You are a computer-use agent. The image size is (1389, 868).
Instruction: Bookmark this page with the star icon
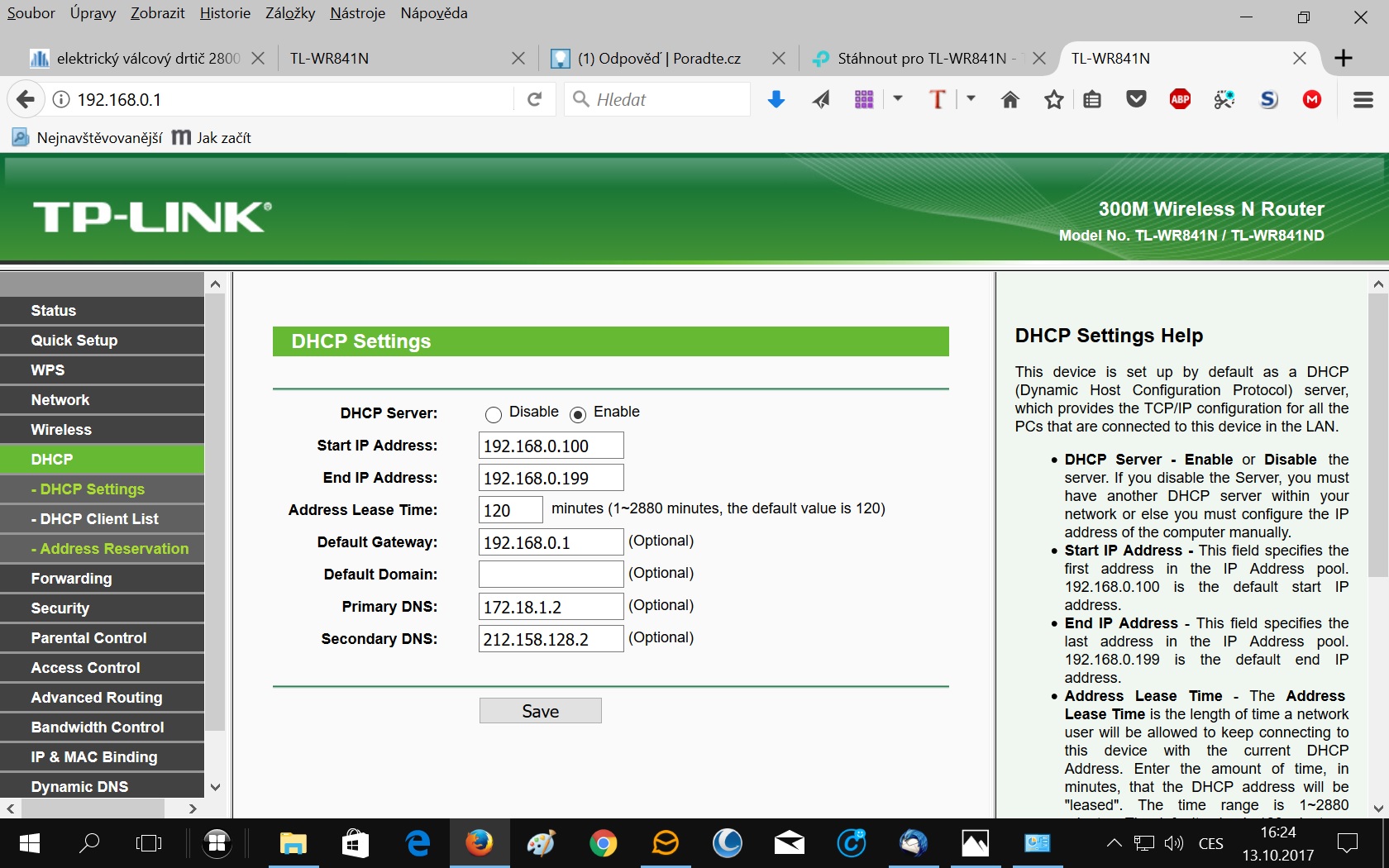click(1053, 100)
